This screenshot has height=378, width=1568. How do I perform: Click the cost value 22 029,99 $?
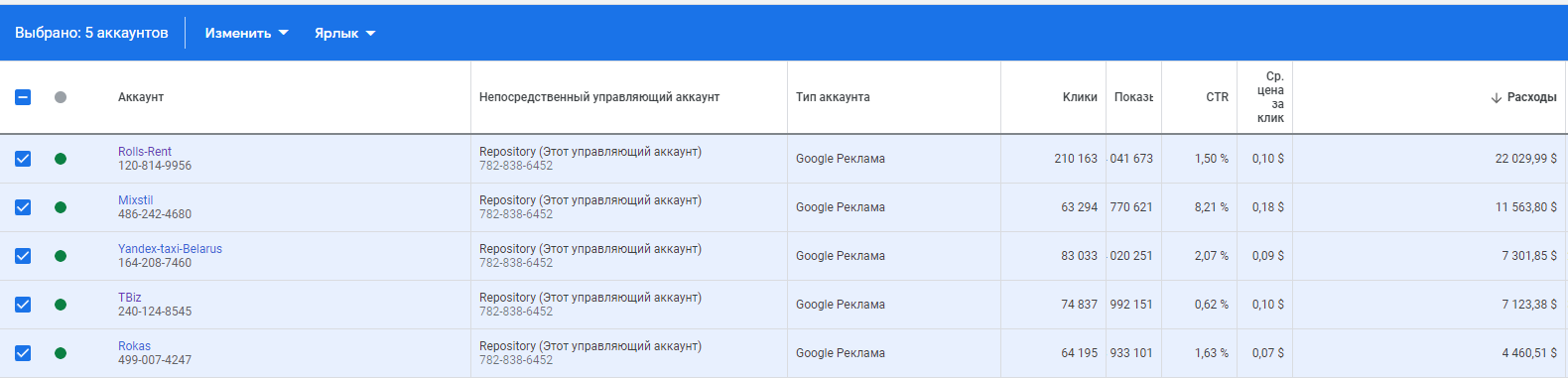[x=1526, y=159]
